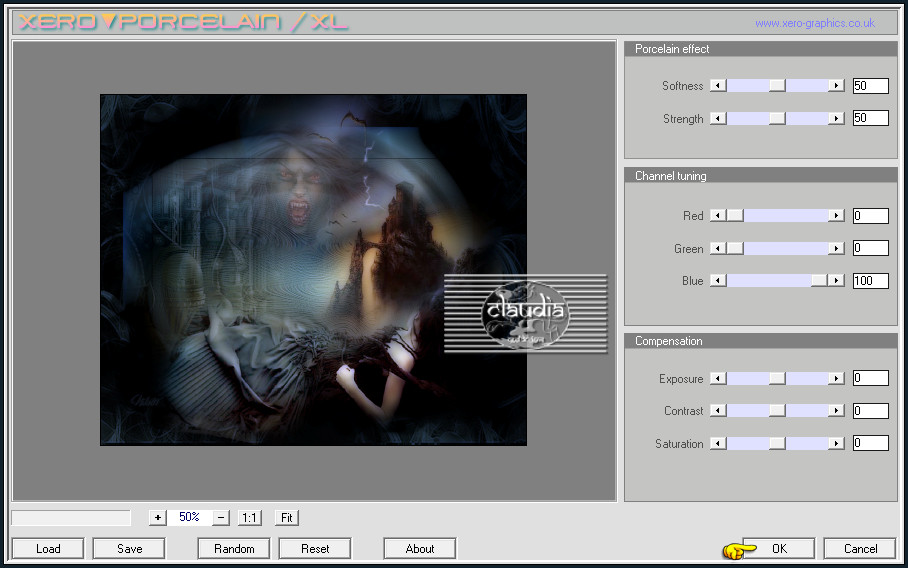
Task: Cancel the Porcelain filter
Action: tap(860, 548)
